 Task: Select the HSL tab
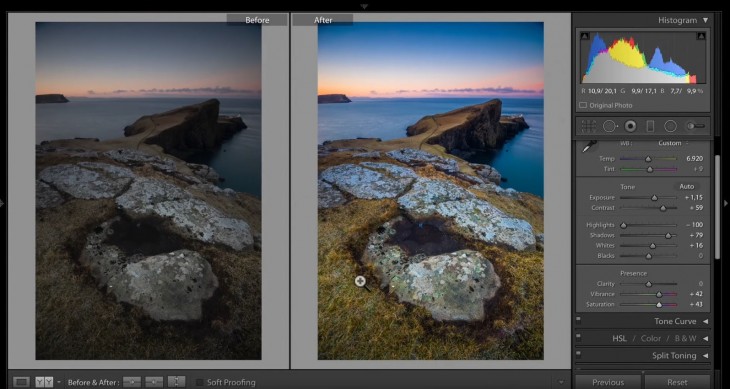point(619,339)
